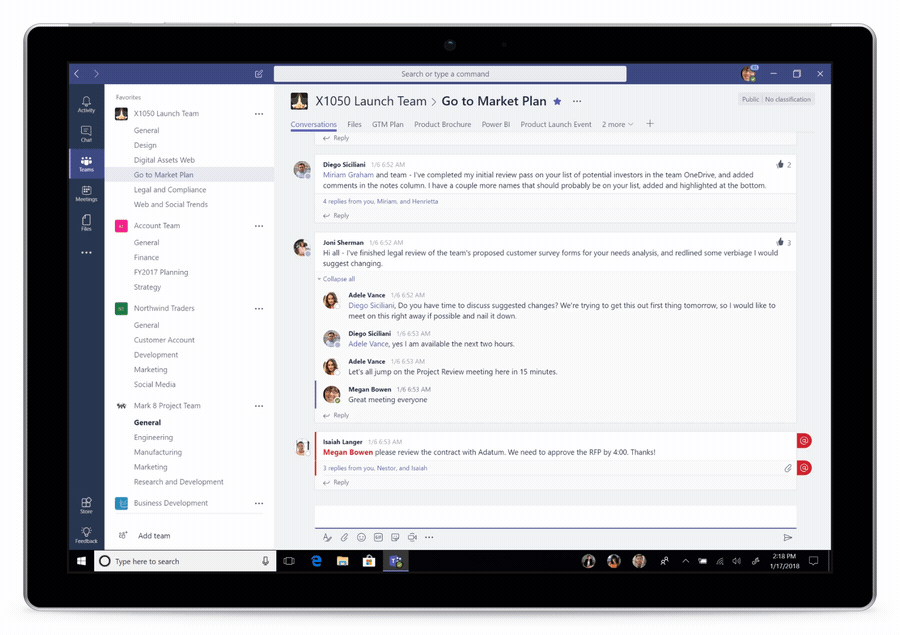The image size is (900, 635).
Task: Open Files in the left rail
Action: 86,223
